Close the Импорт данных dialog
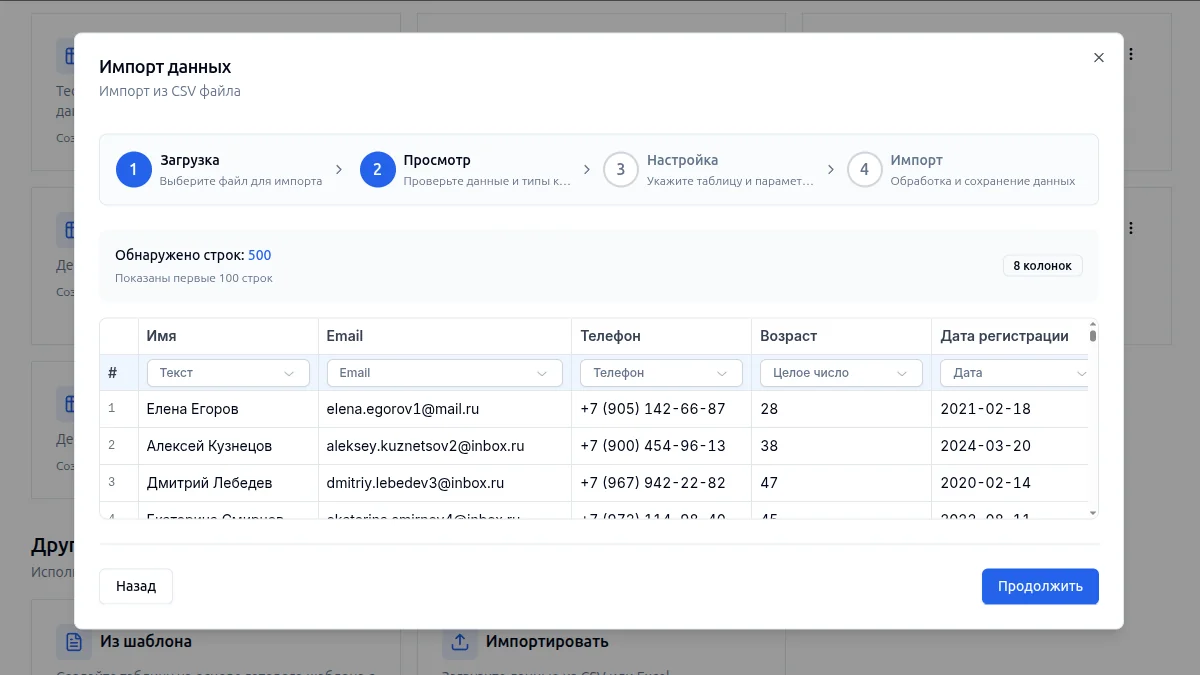Viewport: 1200px width, 675px height. click(x=1098, y=58)
